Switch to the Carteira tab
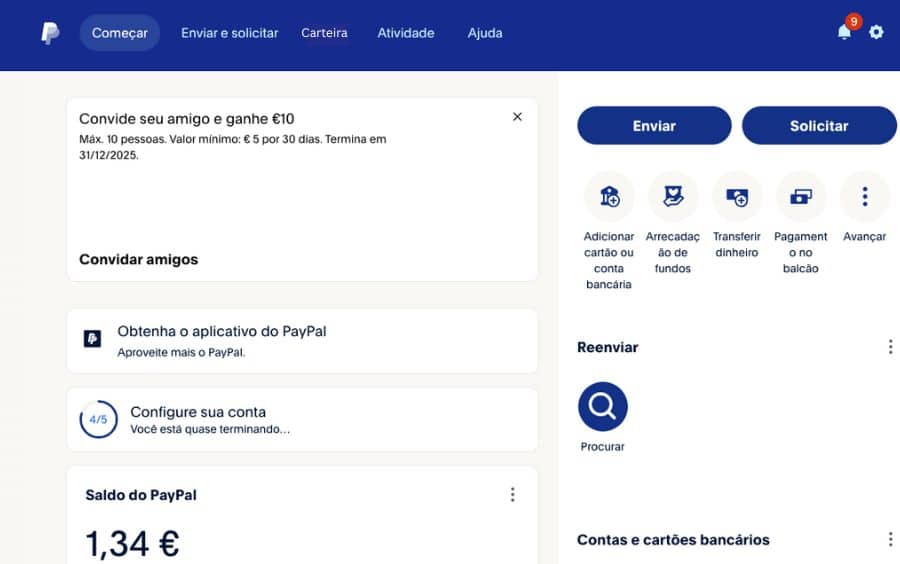Screen dimensions: 900x564 pyautogui.click(x=325, y=33)
